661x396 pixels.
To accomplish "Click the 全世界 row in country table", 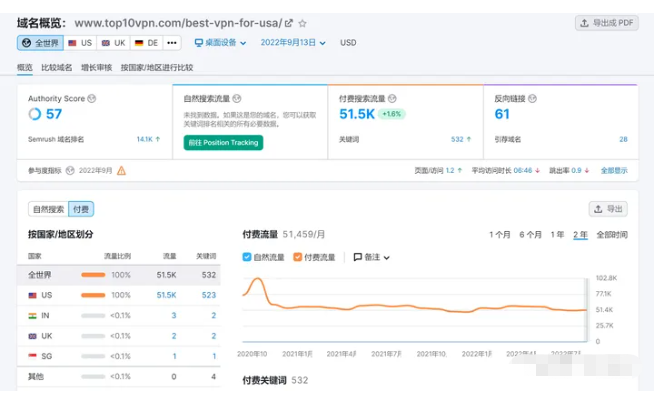I will tap(119, 275).
